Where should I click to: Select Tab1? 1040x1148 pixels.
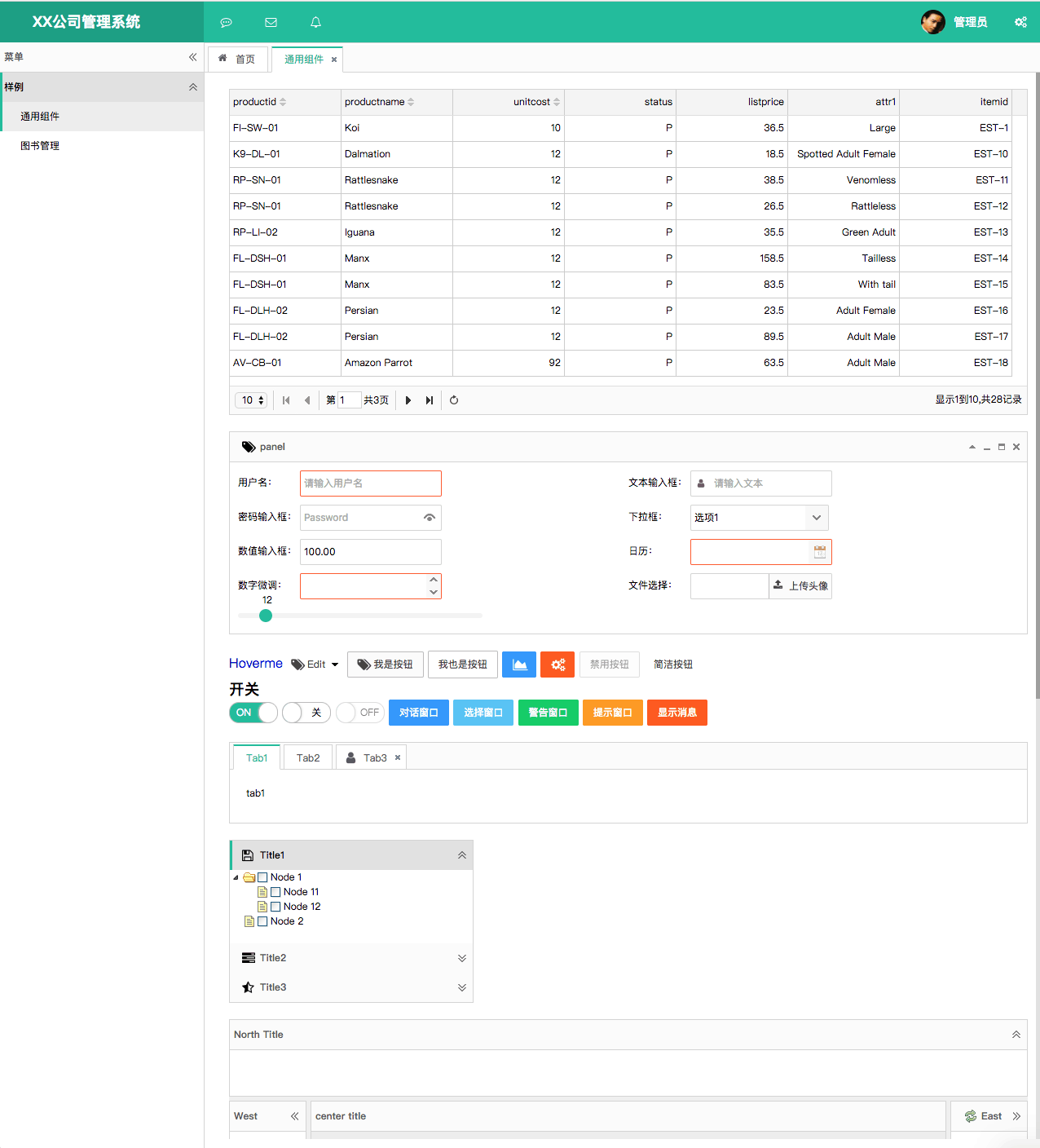point(257,757)
